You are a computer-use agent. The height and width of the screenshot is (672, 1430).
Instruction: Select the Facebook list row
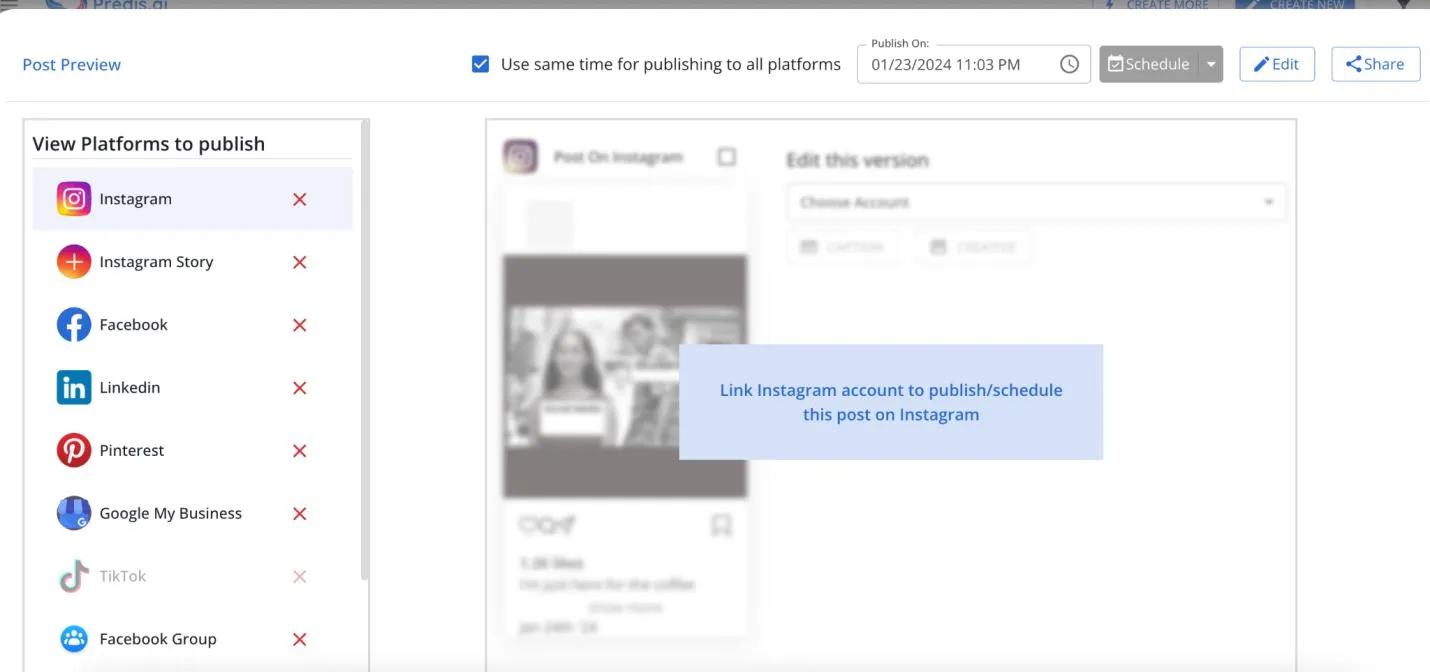coord(192,325)
